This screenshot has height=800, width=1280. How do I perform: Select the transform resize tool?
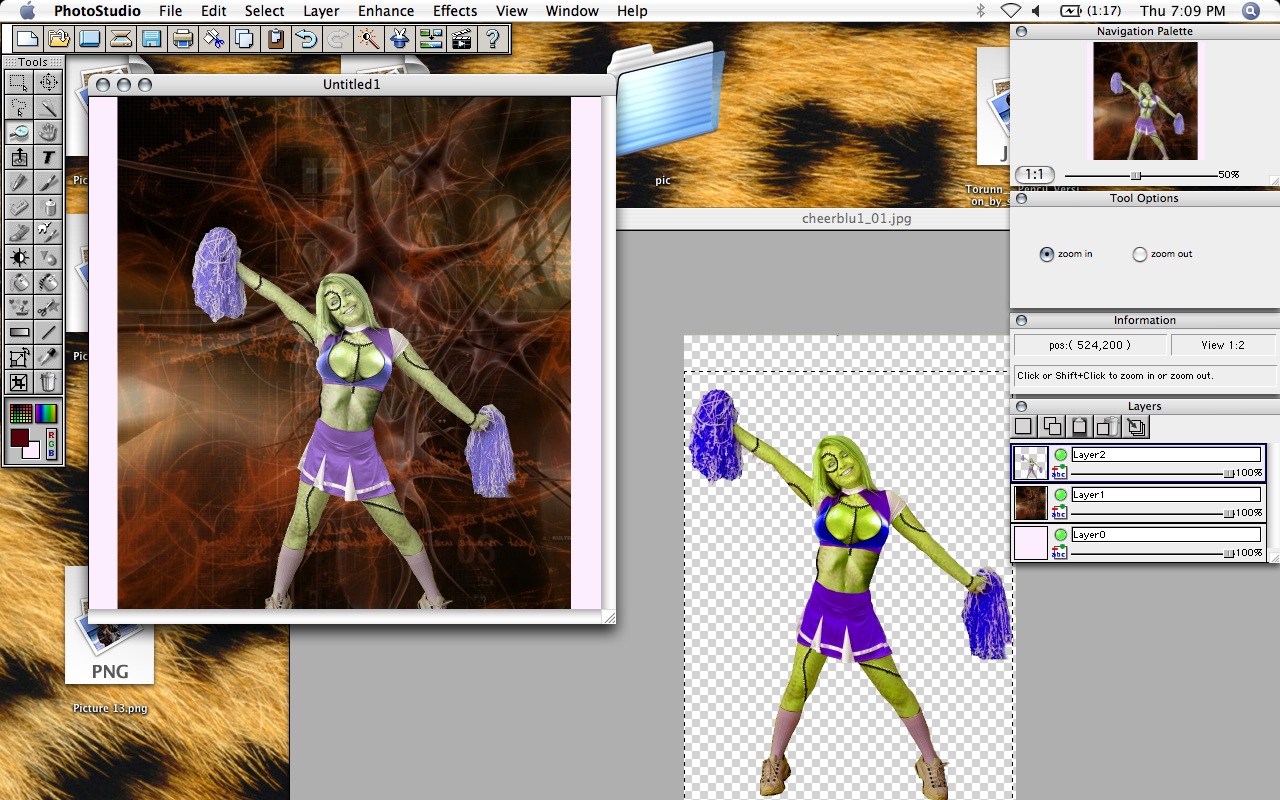[19, 357]
